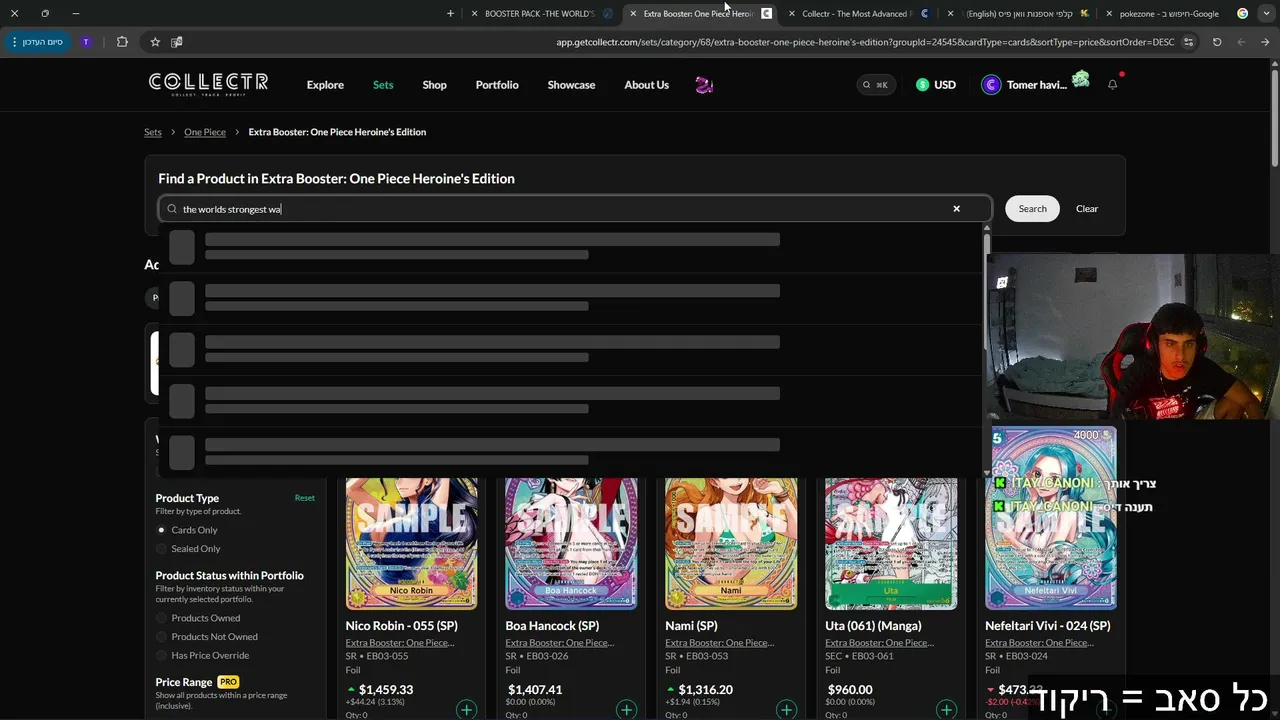
Task: Open the notifications bell
Action: pos(1112,85)
